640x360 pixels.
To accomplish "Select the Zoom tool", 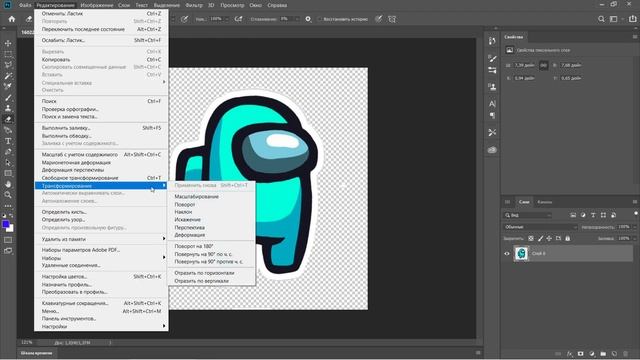I will click(x=8, y=195).
